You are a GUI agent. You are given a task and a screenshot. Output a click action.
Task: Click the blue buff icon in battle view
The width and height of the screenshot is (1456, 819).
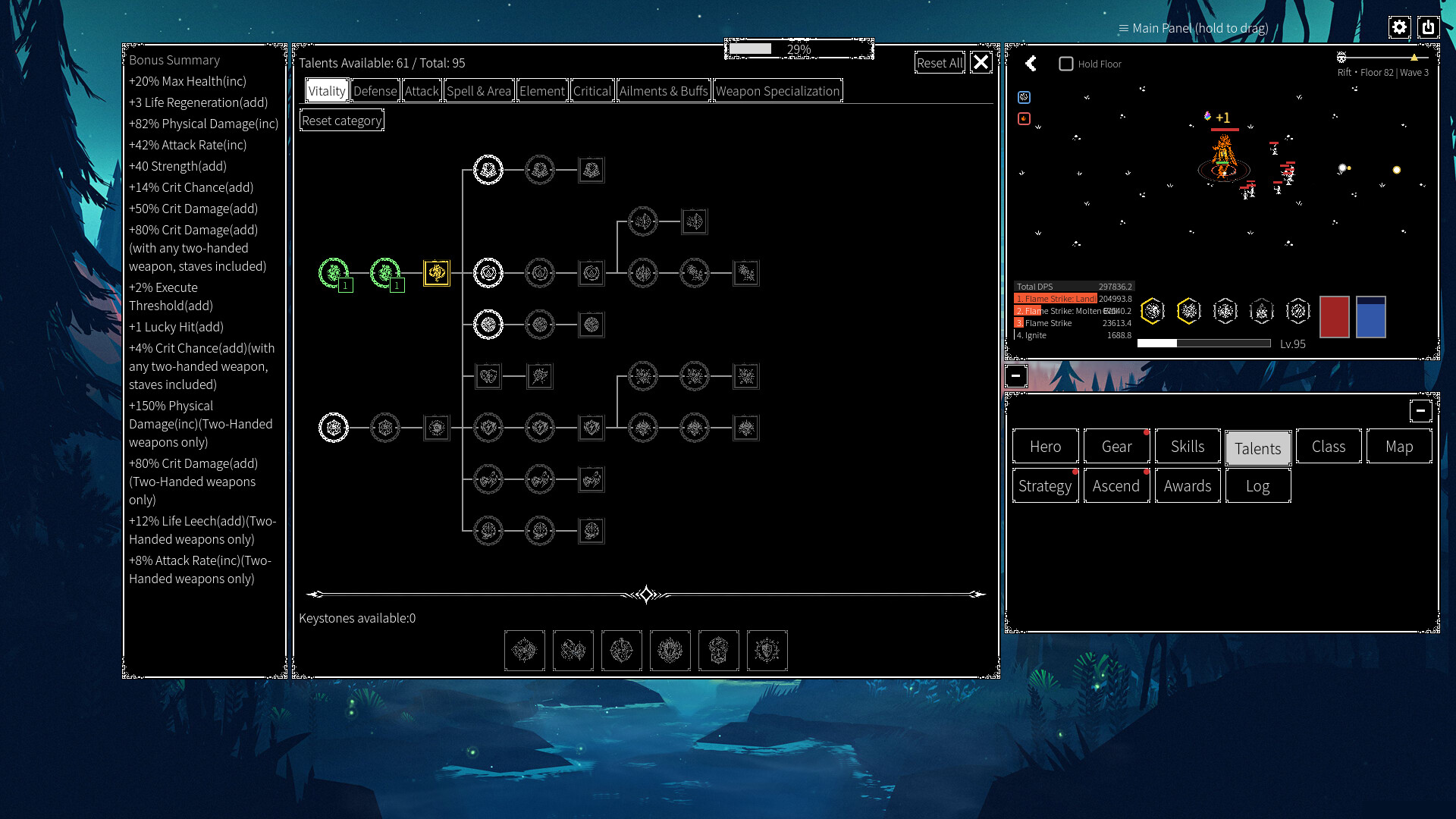click(1024, 97)
